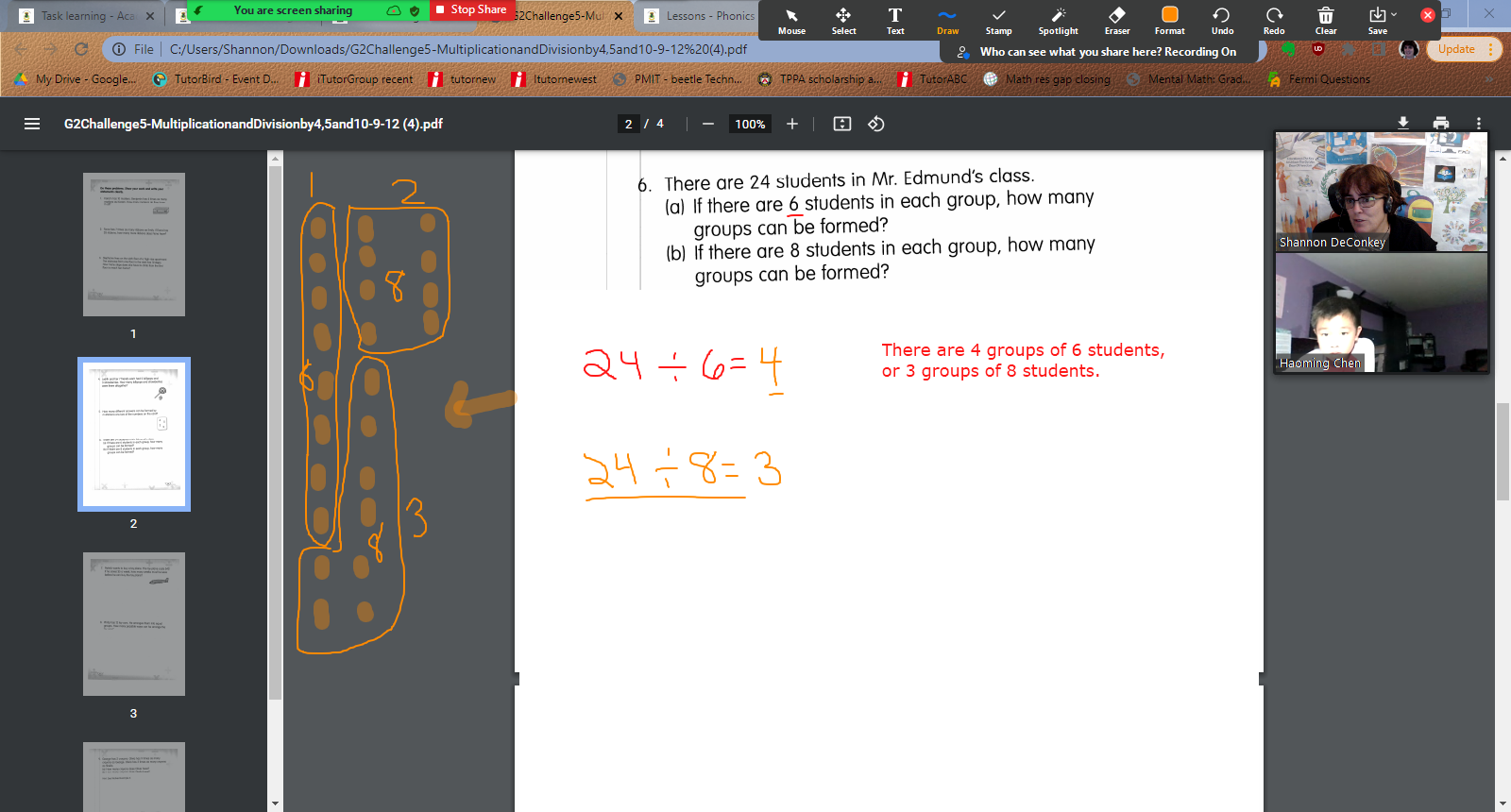This screenshot has height=812, width=1511.
Task: Rotate the PDF counterclockwise
Action: [x=876, y=124]
